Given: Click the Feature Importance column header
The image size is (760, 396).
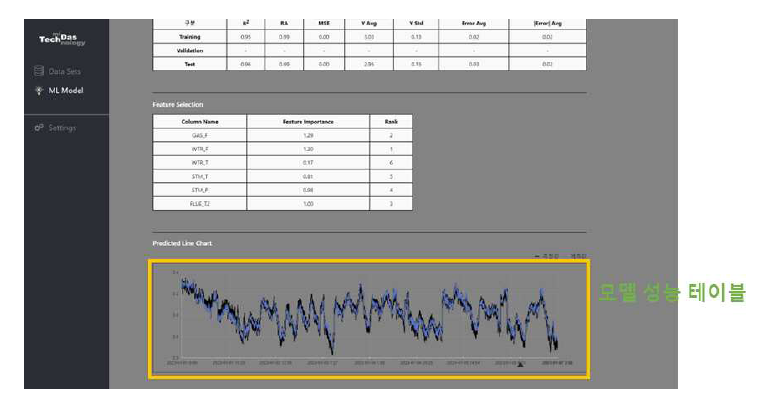Looking at the screenshot, I should (x=308, y=122).
